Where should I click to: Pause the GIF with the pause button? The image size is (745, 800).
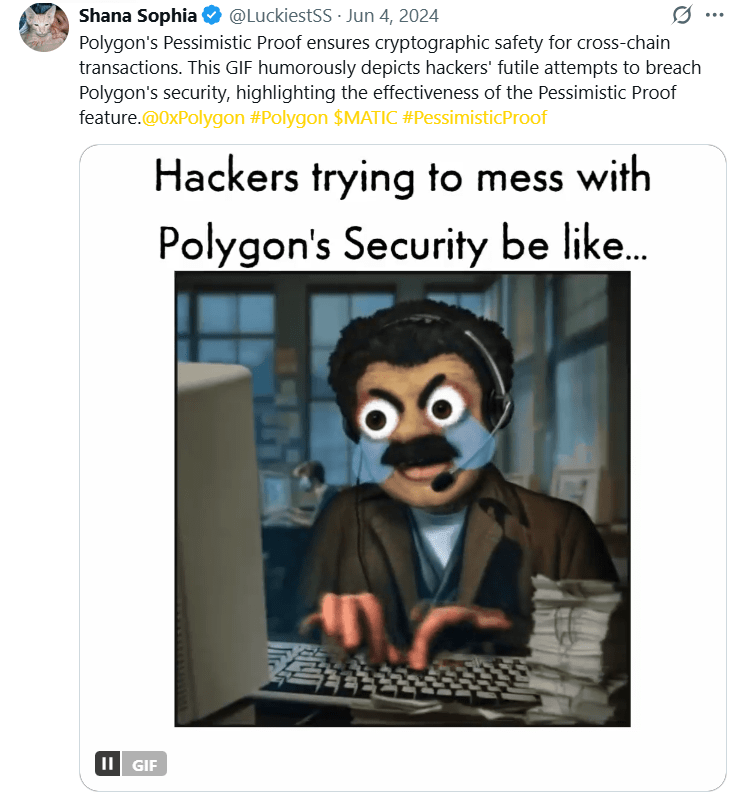108,763
